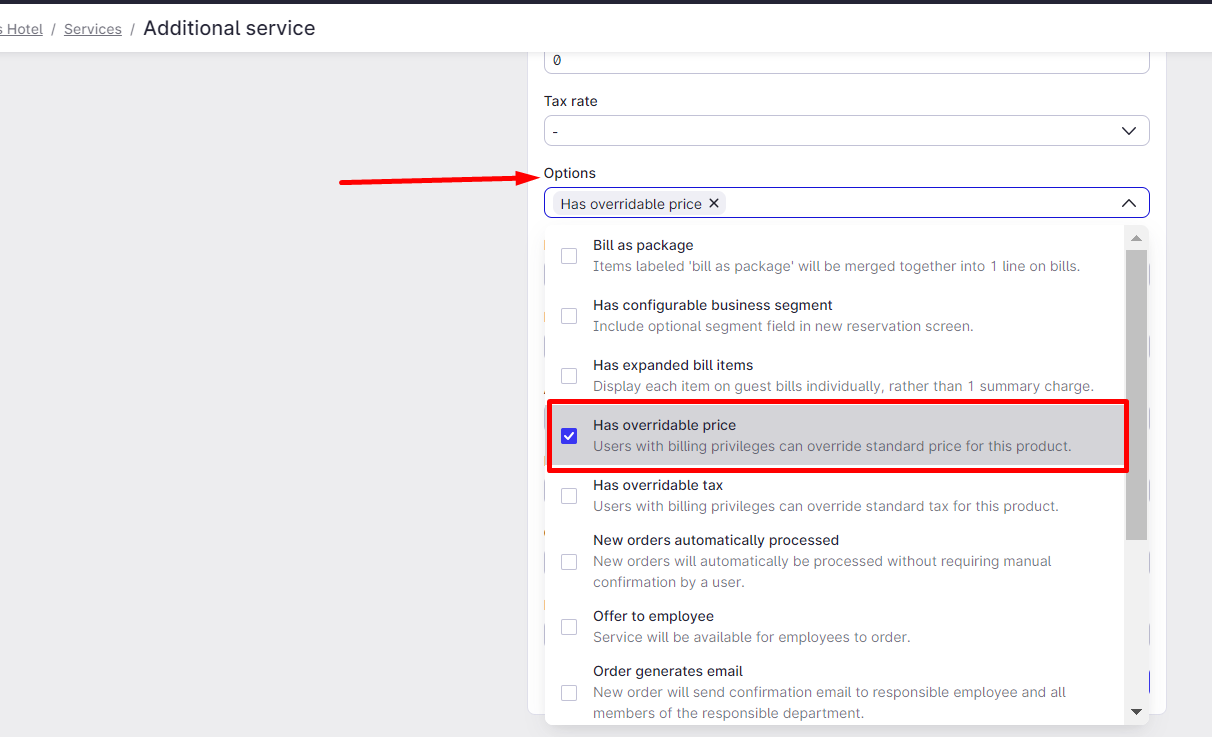Click the scroll down arrow in options list
Screen dimensions: 1212x737
pos(1135,711)
